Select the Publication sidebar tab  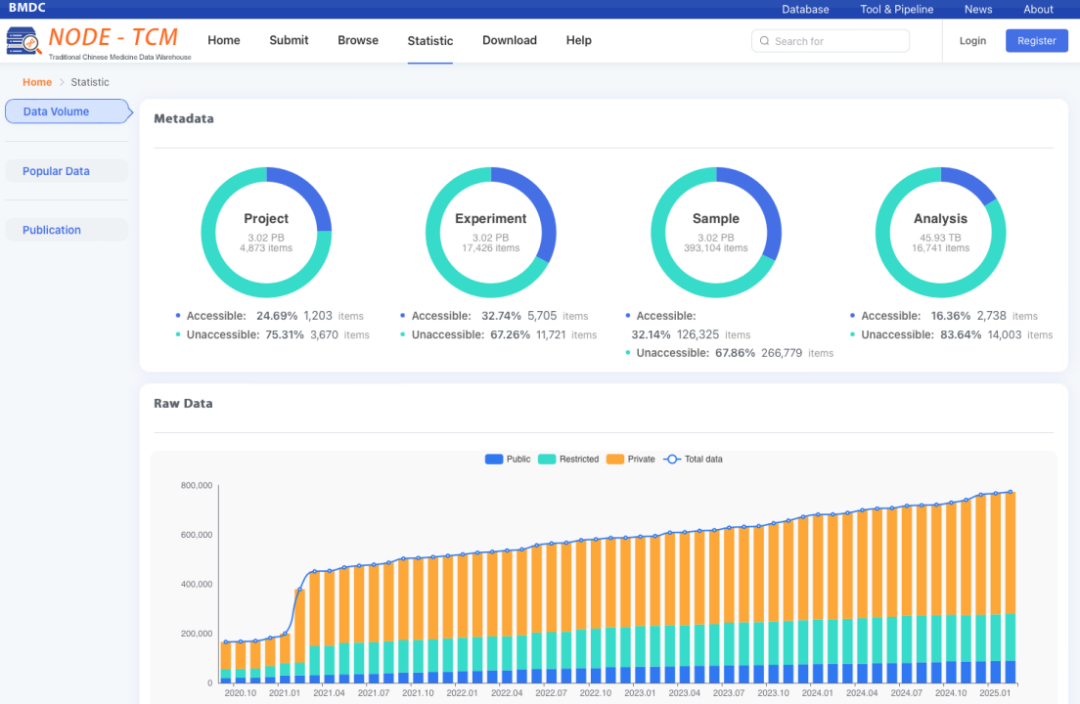click(x=67, y=230)
